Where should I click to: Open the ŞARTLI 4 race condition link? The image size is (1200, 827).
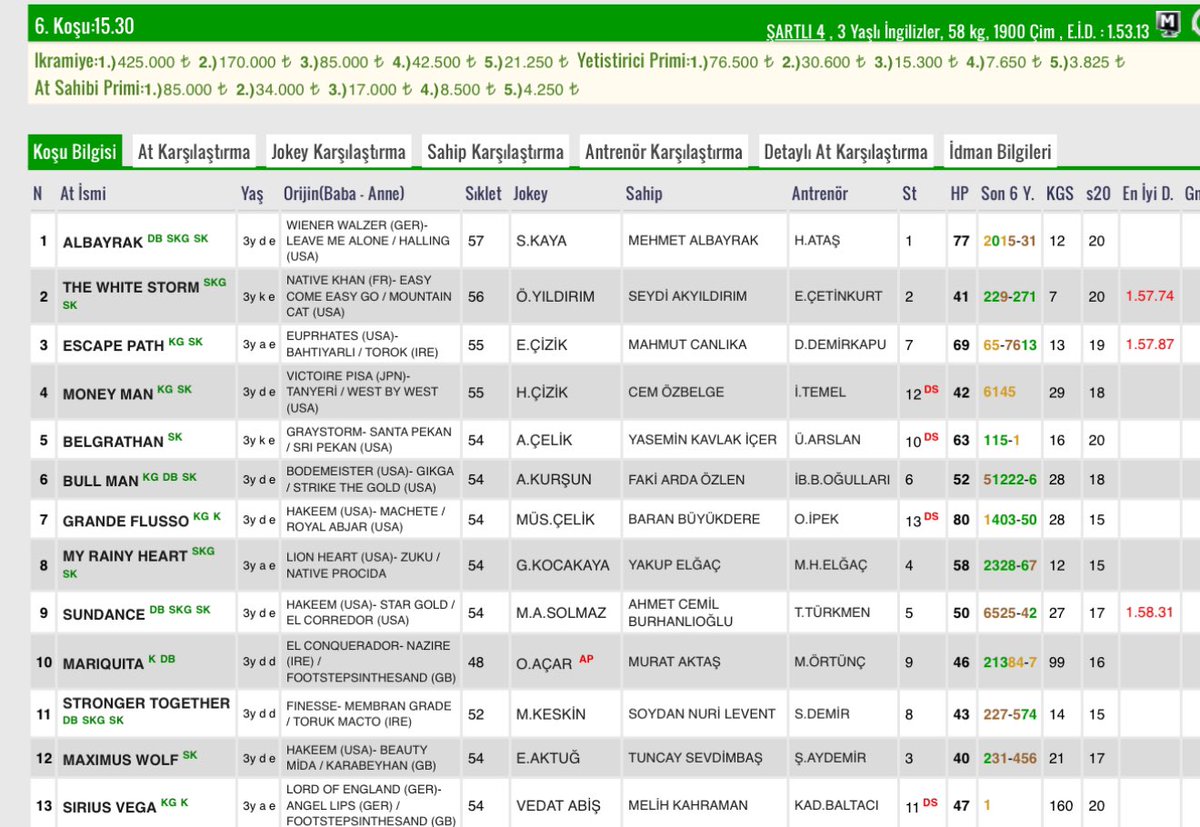pyautogui.click(x=796, y=31)
